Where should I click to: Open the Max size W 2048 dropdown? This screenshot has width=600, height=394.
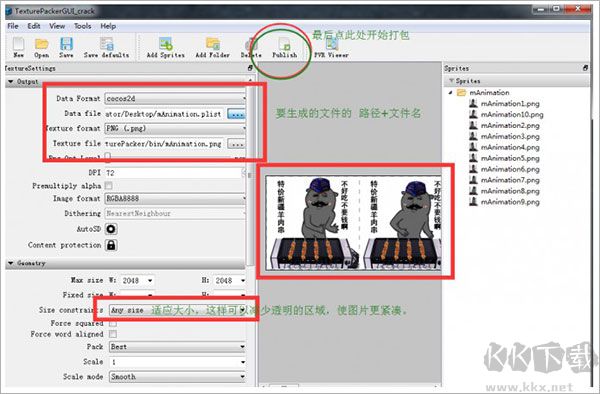tap(137, 280)
